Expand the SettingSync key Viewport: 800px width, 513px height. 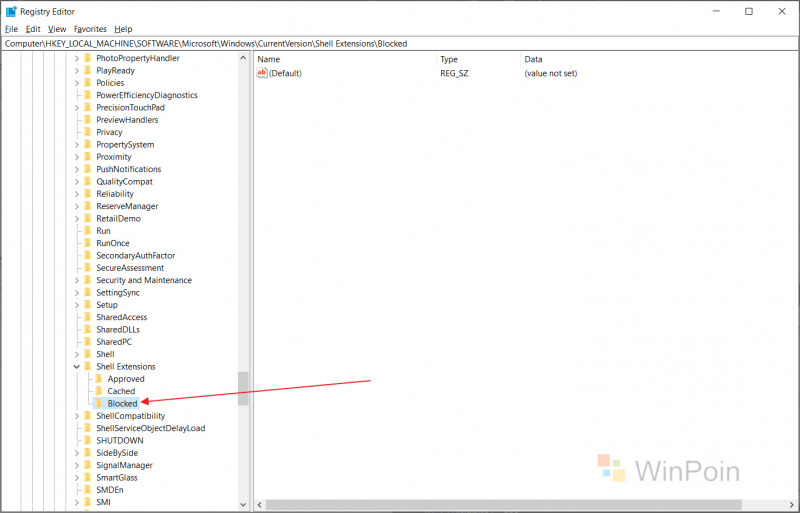(x=77, y=292)
